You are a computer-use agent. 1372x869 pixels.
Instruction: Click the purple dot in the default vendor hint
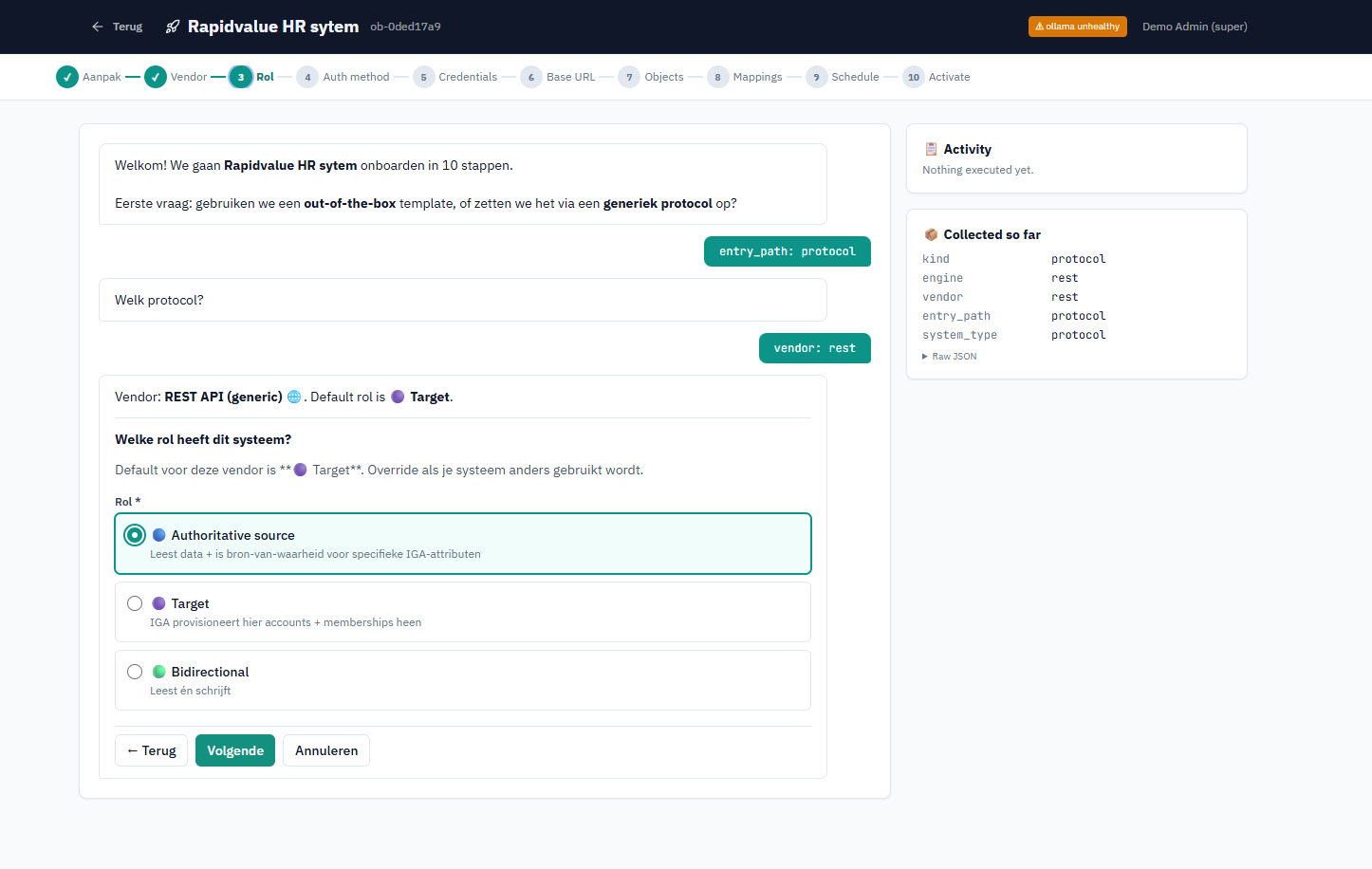click(x=301, y=470)
